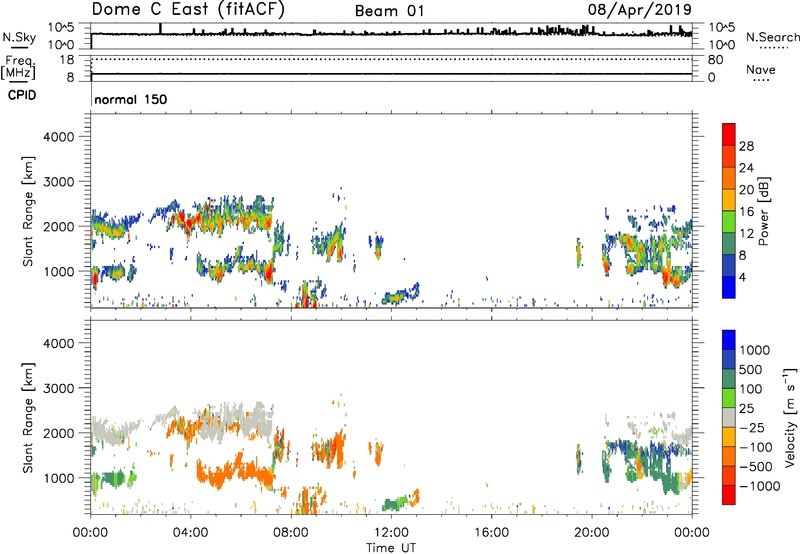Click the '08:00' time tick label
The width and height of the screenshot is (800, 554).
click(x=290, y=533)
